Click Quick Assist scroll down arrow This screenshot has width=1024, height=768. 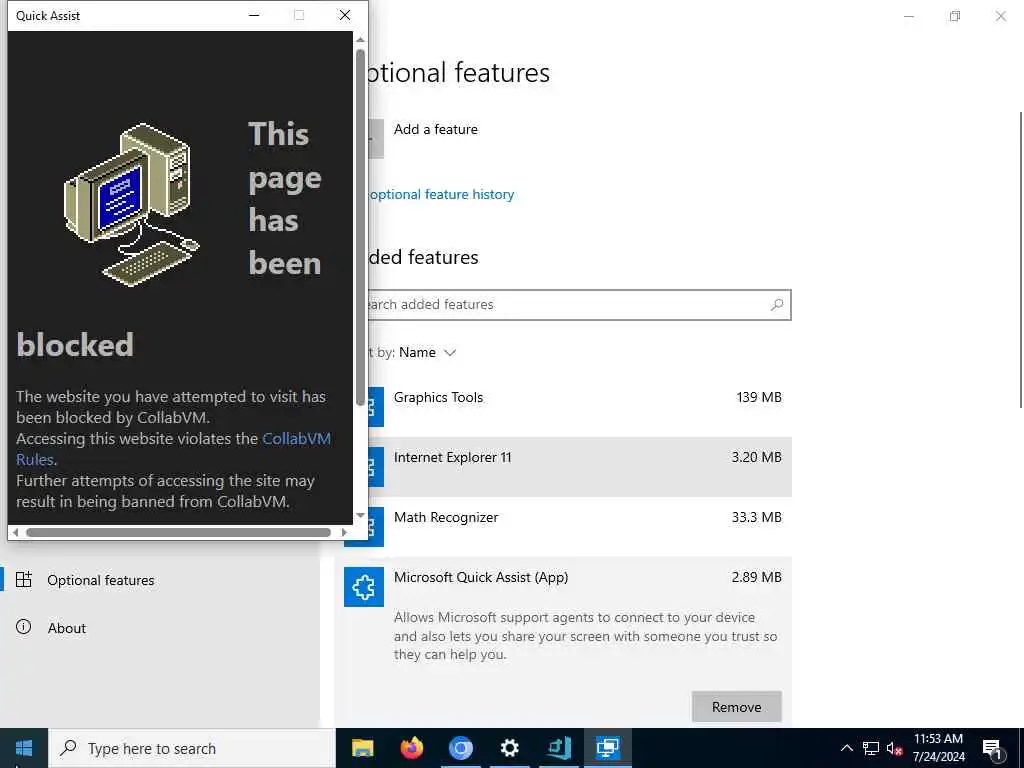click(x=360, y=516)
